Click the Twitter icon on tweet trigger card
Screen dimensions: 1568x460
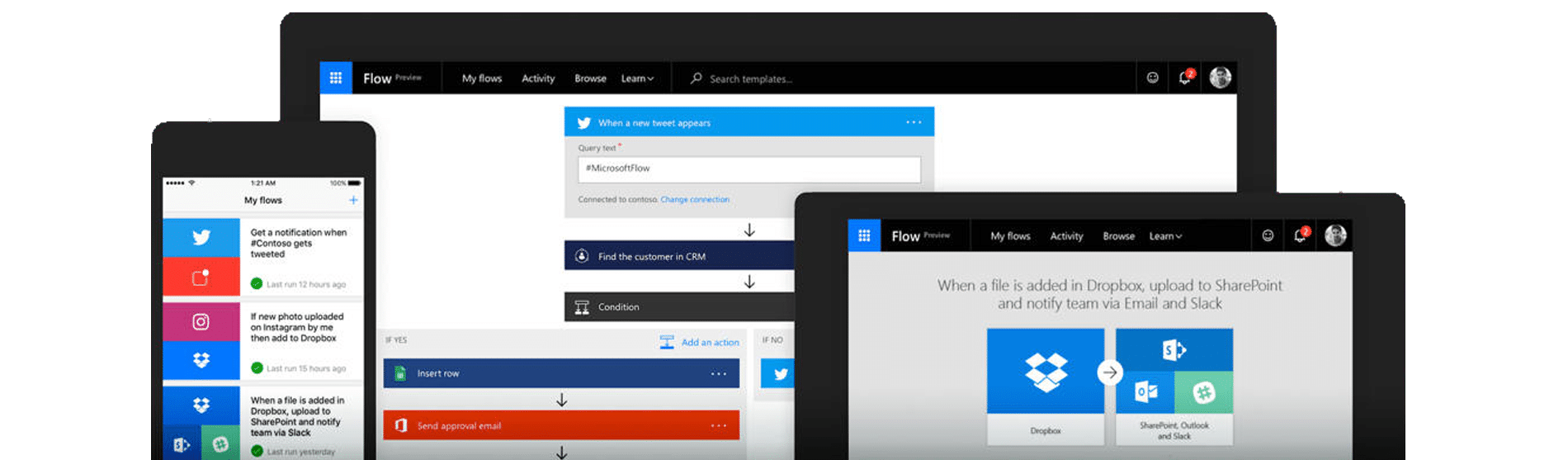[x=583, y=122]
